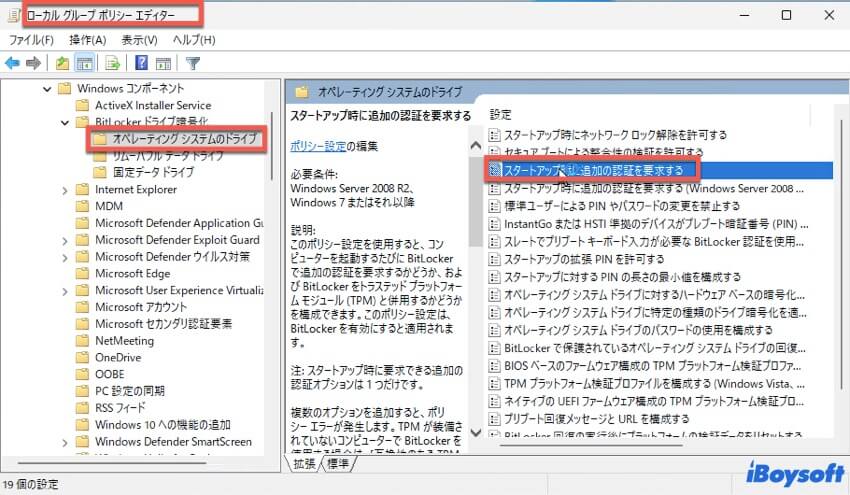
Task: Expand the Internet Explorer node
Action: (65, 190)
